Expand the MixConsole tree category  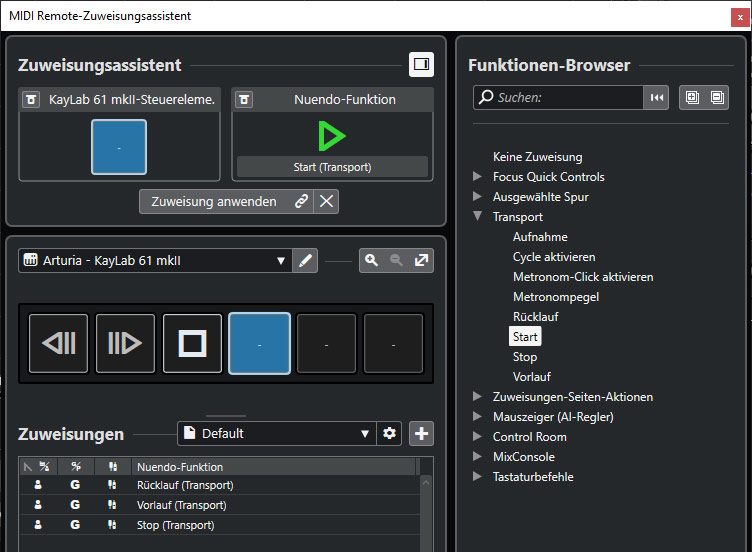point(477,457)
